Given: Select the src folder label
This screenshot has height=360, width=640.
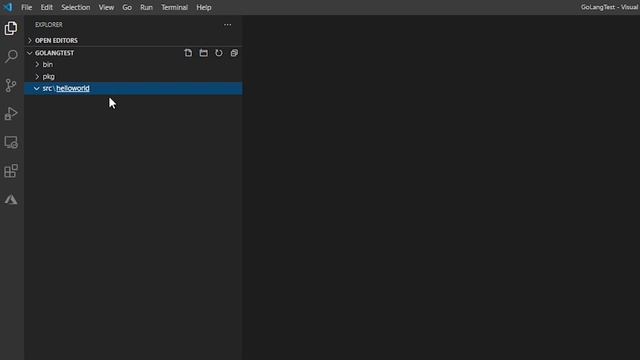Looking at the screenshot, I should (x=47, y=88).
